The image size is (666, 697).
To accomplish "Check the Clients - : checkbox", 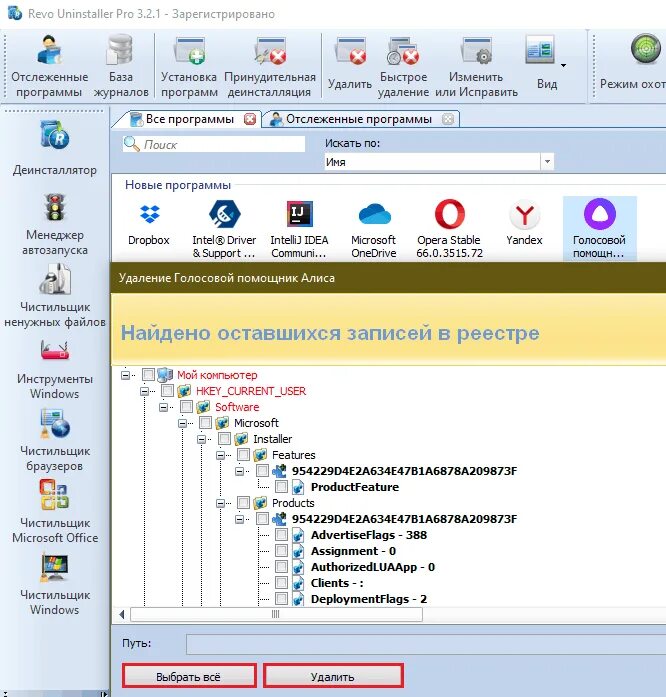I will pos(281,583).
